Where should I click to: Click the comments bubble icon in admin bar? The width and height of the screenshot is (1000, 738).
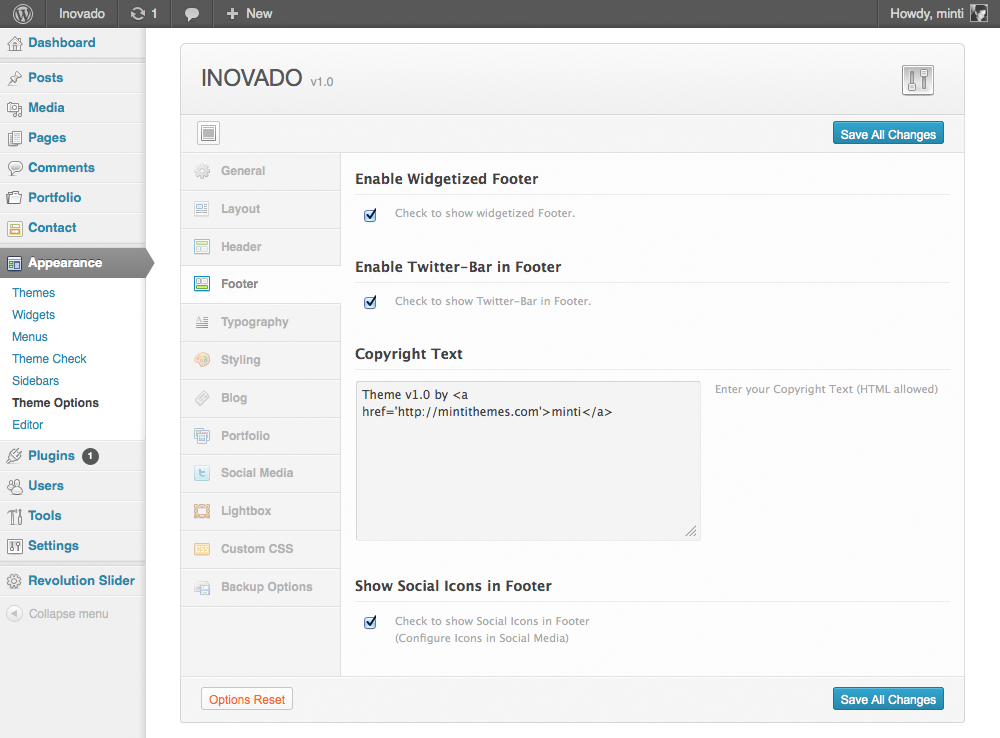[192, 14]
